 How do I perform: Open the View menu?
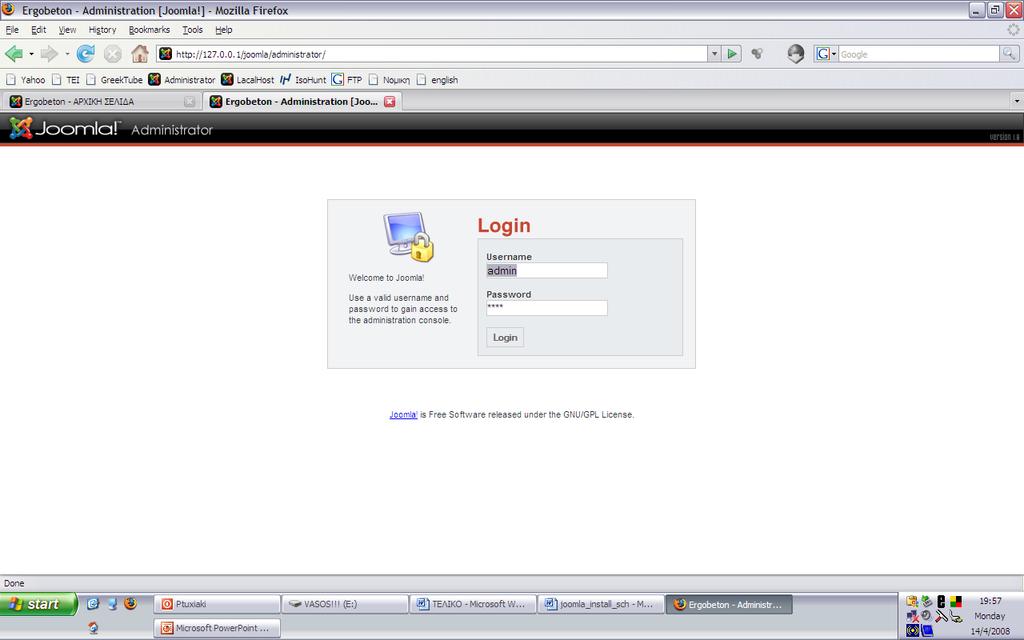click(x=67, y=30)
